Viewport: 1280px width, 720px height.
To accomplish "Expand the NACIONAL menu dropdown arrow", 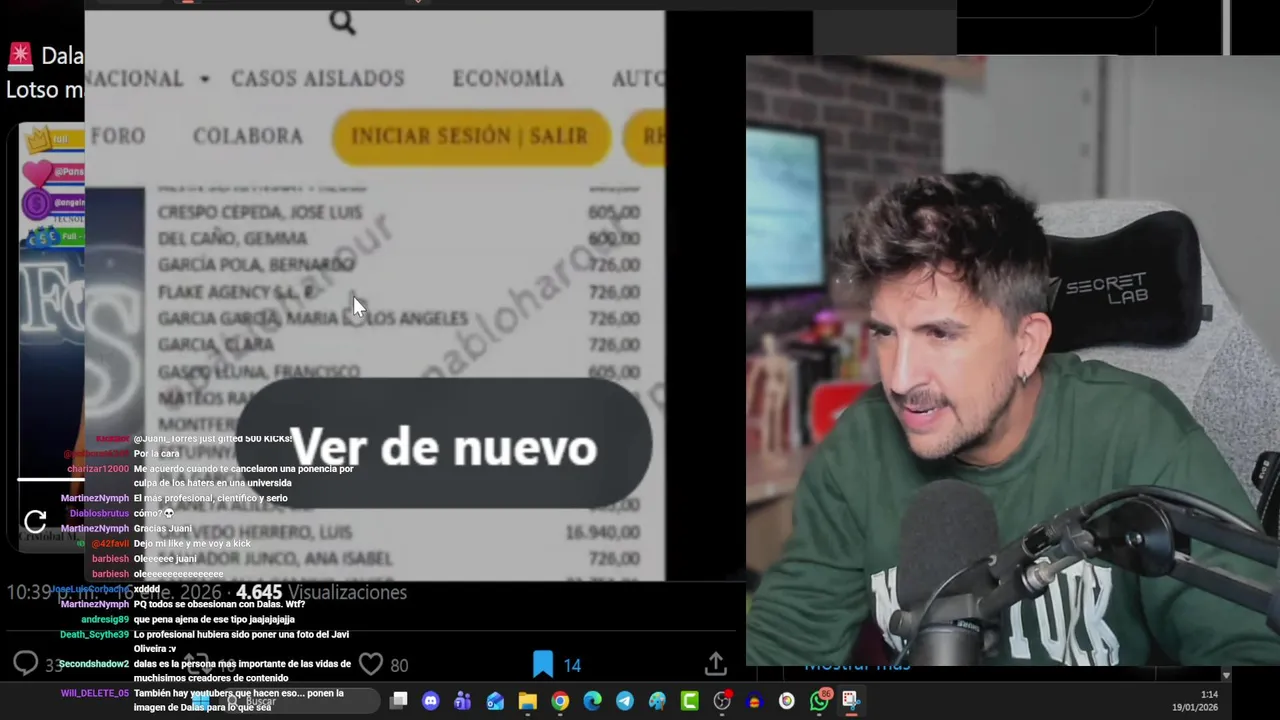I will coord(204,79).
